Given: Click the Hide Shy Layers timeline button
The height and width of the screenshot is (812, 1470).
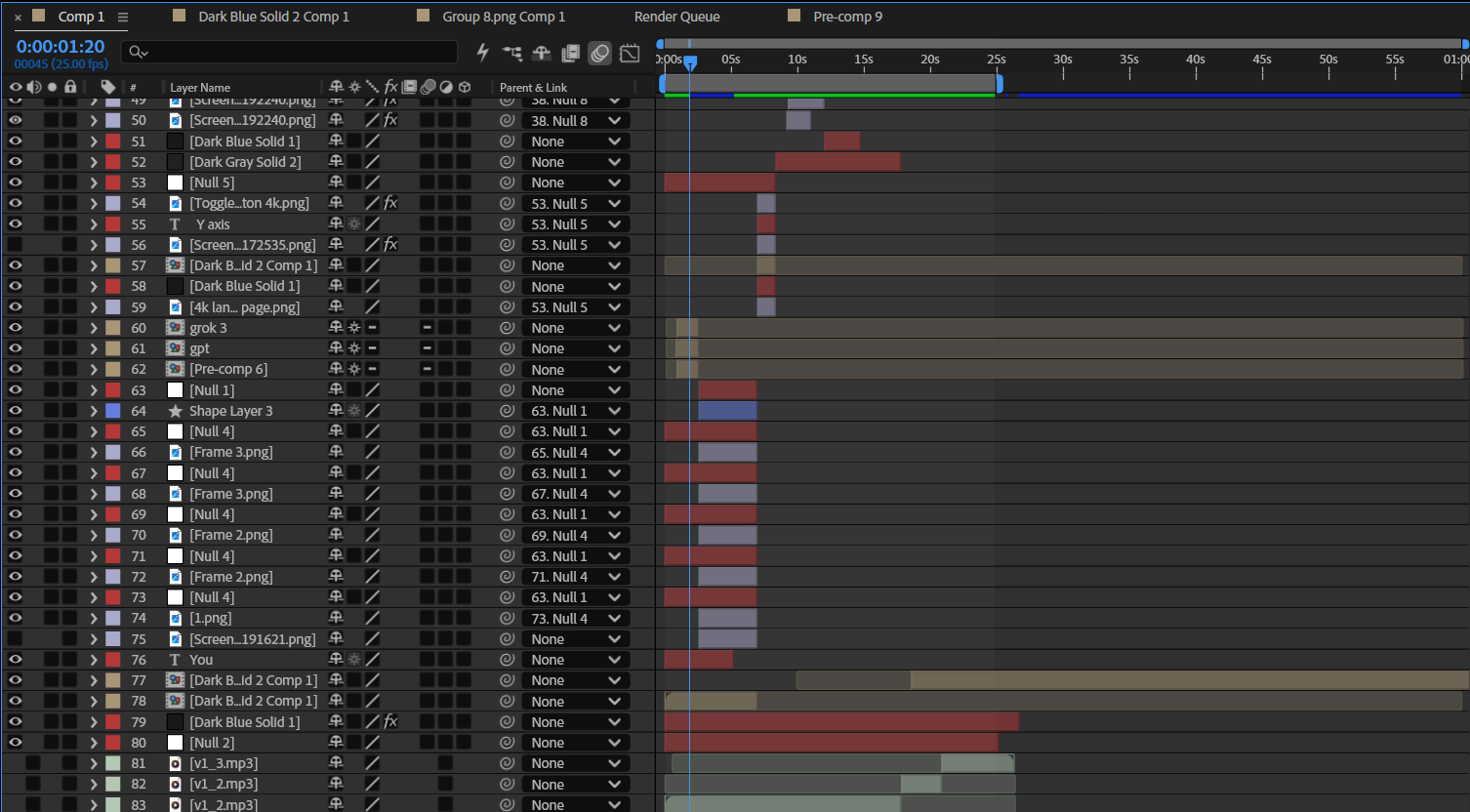Looking at the screenshot, I should click(x=542, y=53).
